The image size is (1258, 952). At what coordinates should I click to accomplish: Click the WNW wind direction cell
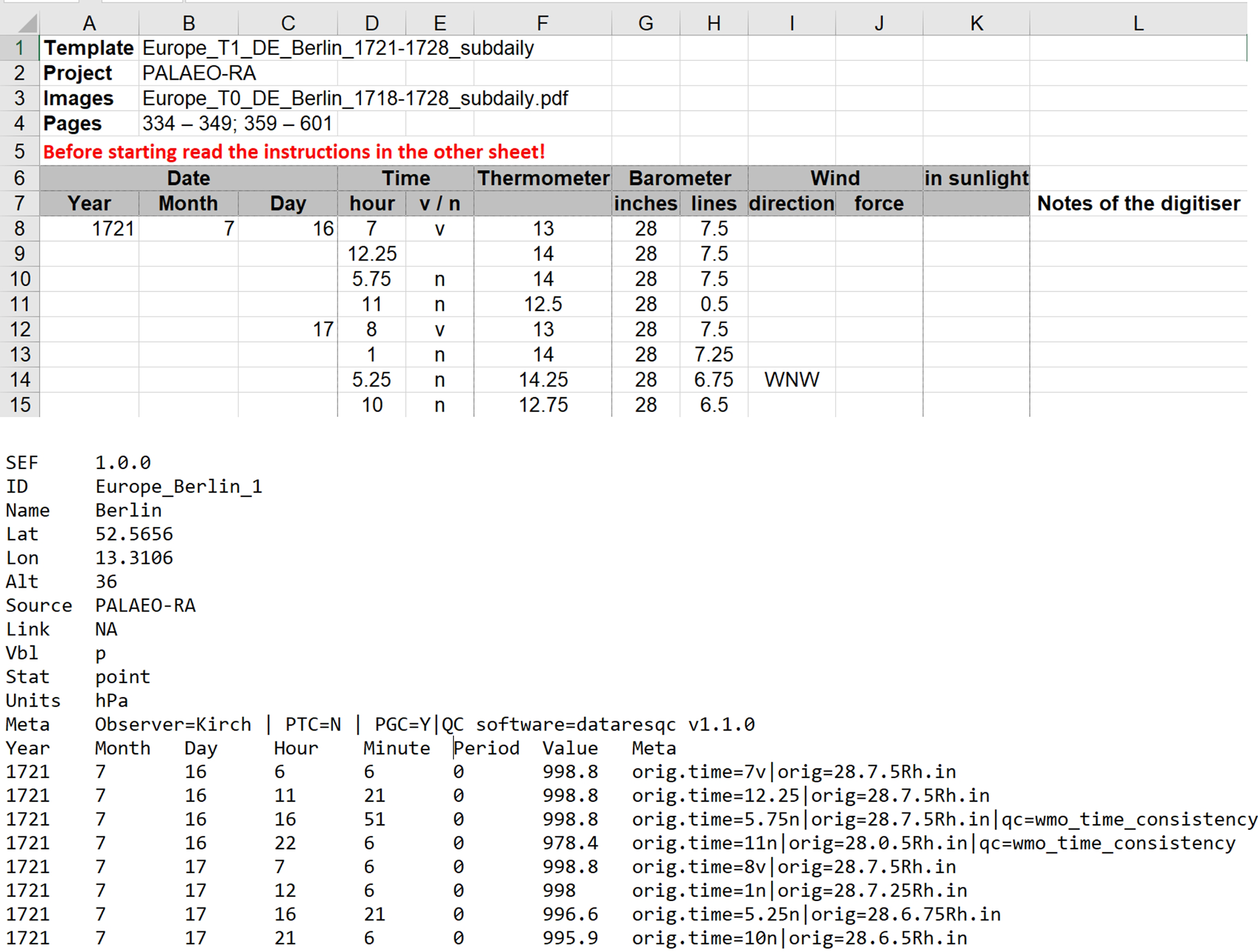791,380
